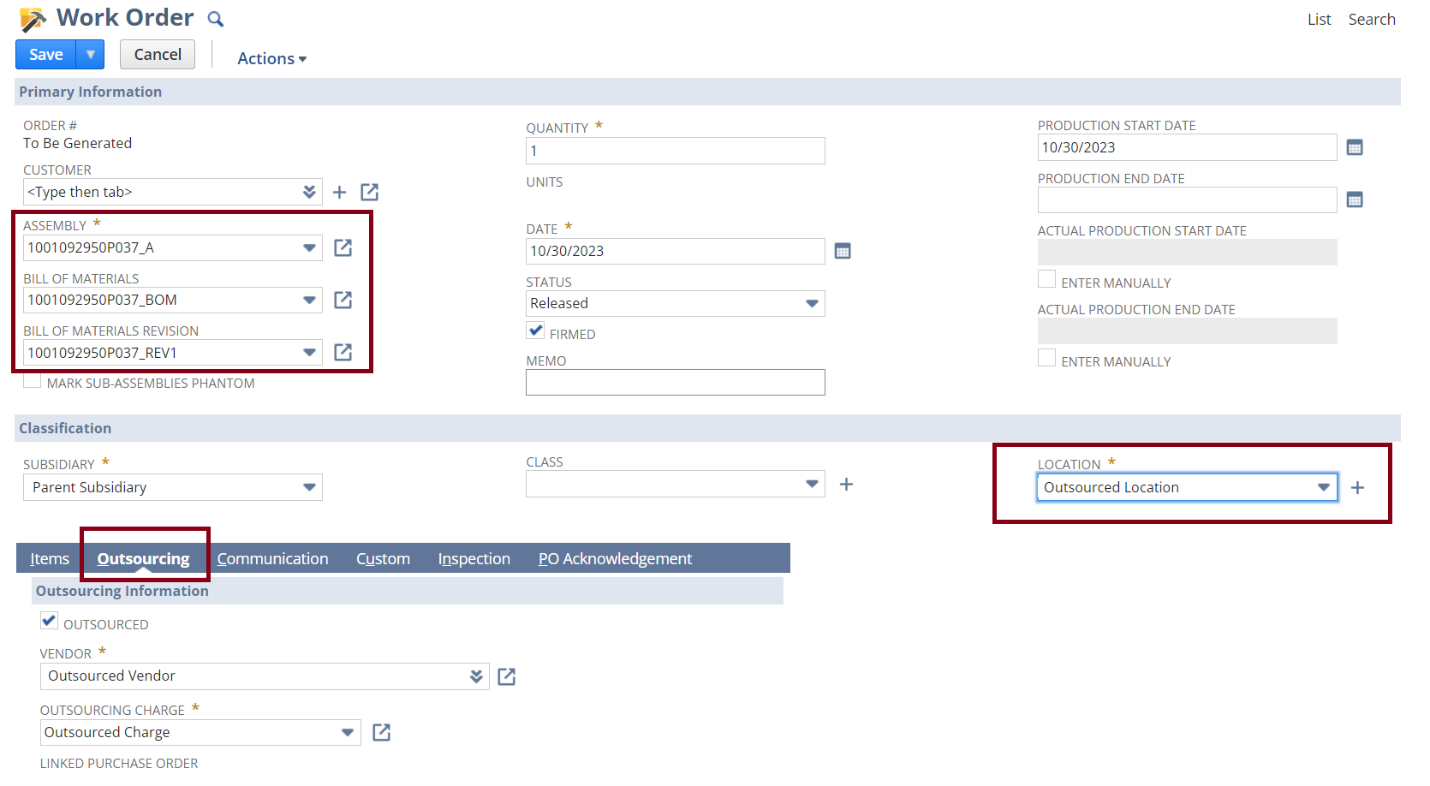Screen dimensions: 1430x786
Task: Click the Cancel button
Action: coord(157,54)
